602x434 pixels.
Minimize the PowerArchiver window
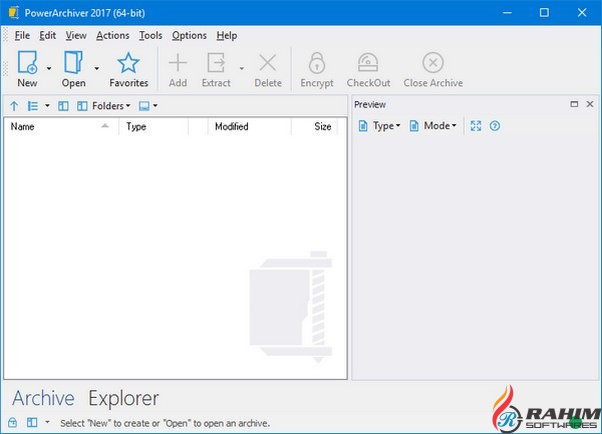tap(507, 13)
